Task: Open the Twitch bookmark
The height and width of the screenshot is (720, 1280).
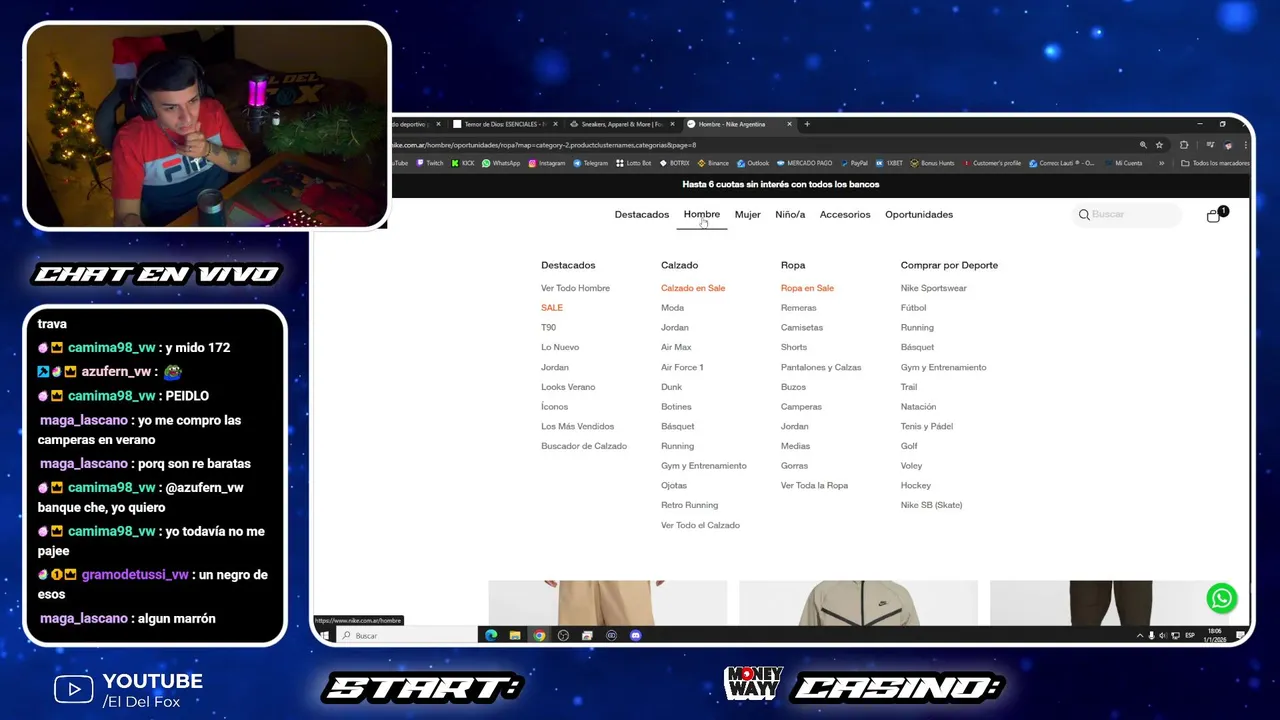Action: 430,163
